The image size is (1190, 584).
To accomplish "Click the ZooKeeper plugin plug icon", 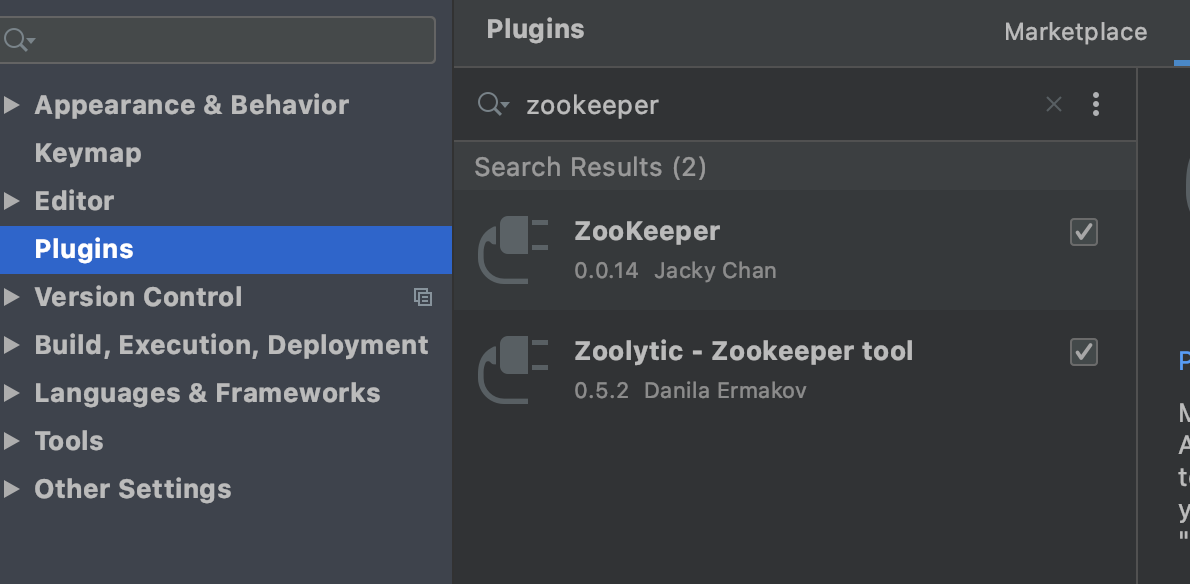I will pos(514,250).
